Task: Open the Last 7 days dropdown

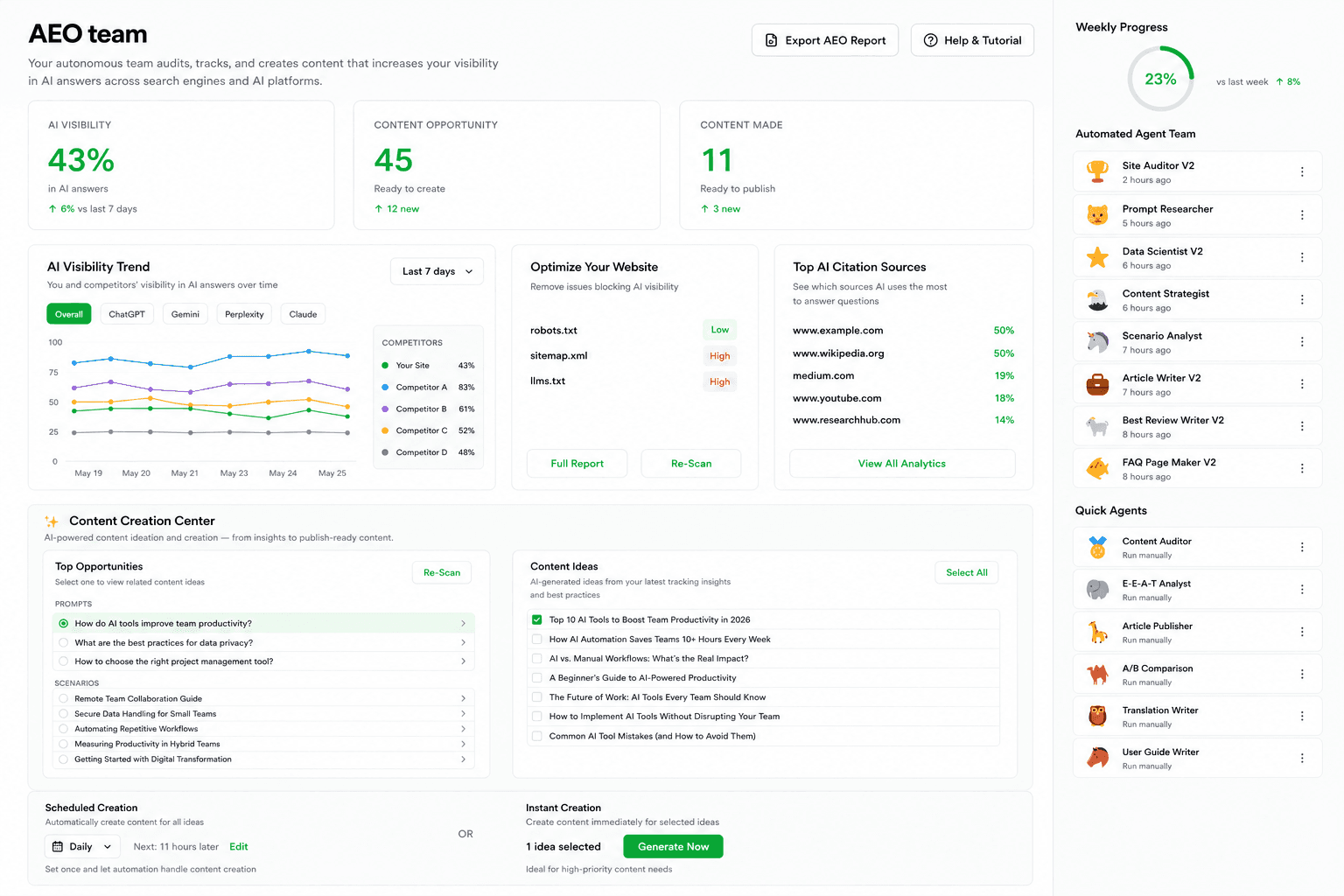Action: click(437, 271)
